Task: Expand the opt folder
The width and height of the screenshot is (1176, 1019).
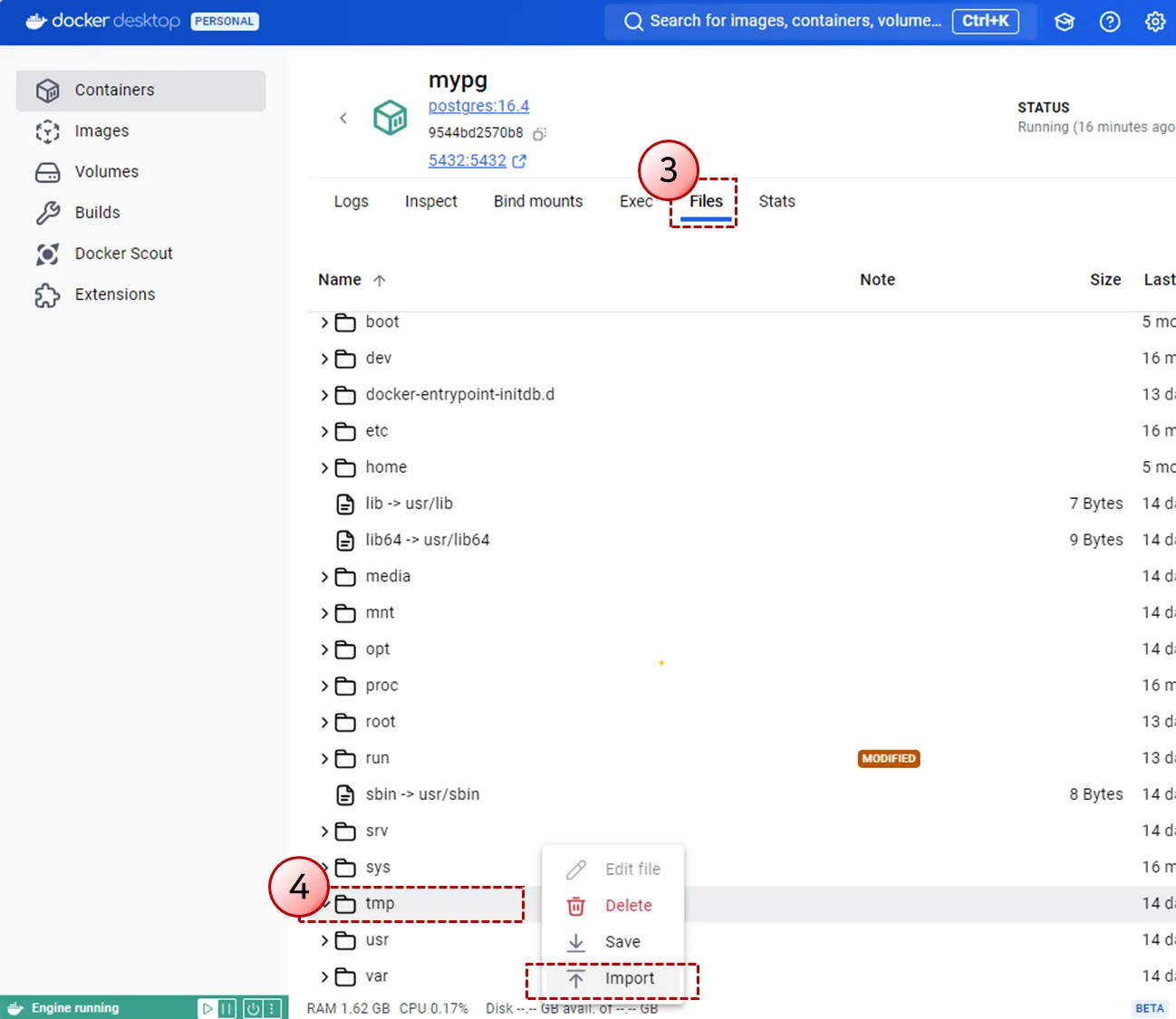Action: 324,649
